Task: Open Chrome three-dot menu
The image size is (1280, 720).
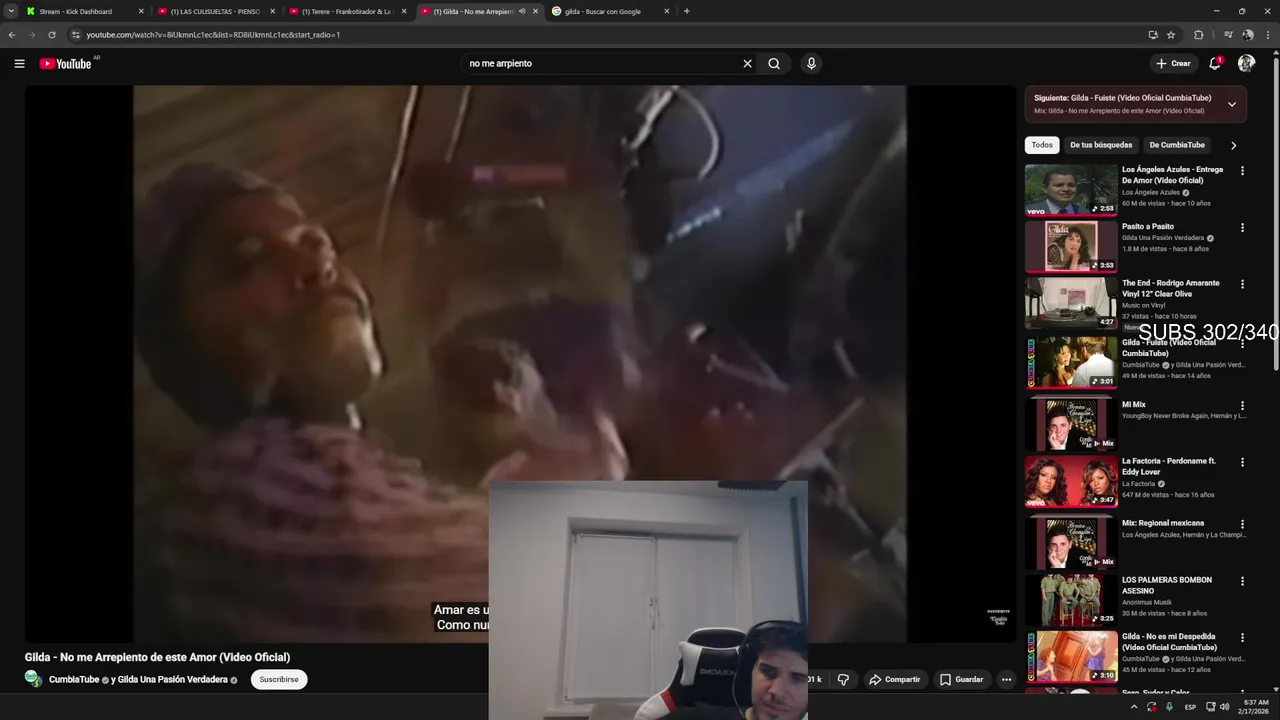Action: (x=1268, y=34)
